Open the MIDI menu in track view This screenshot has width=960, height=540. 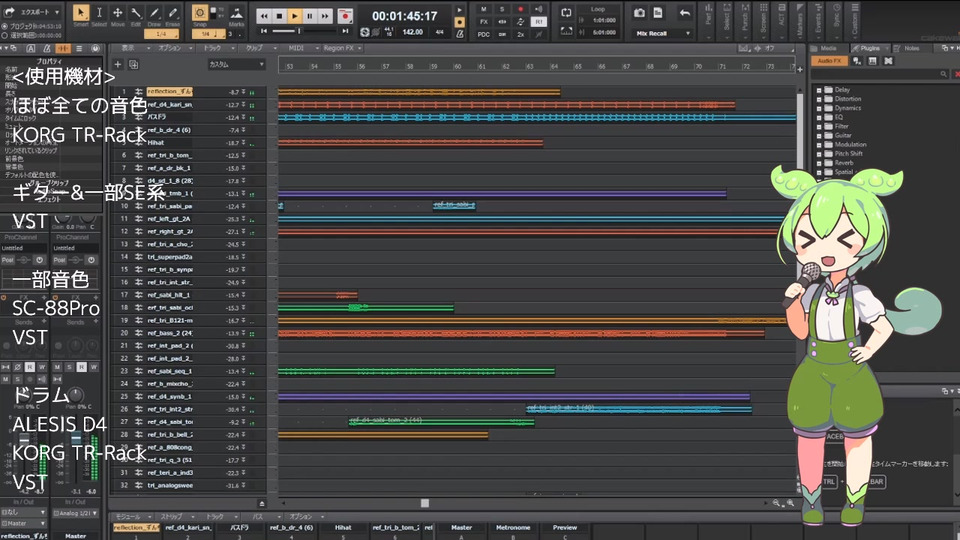(x=298, y=48)
